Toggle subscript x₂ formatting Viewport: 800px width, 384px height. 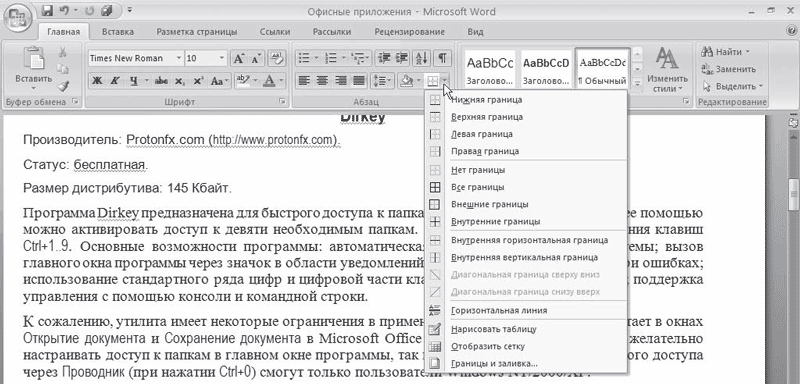[x=179, y=81]
